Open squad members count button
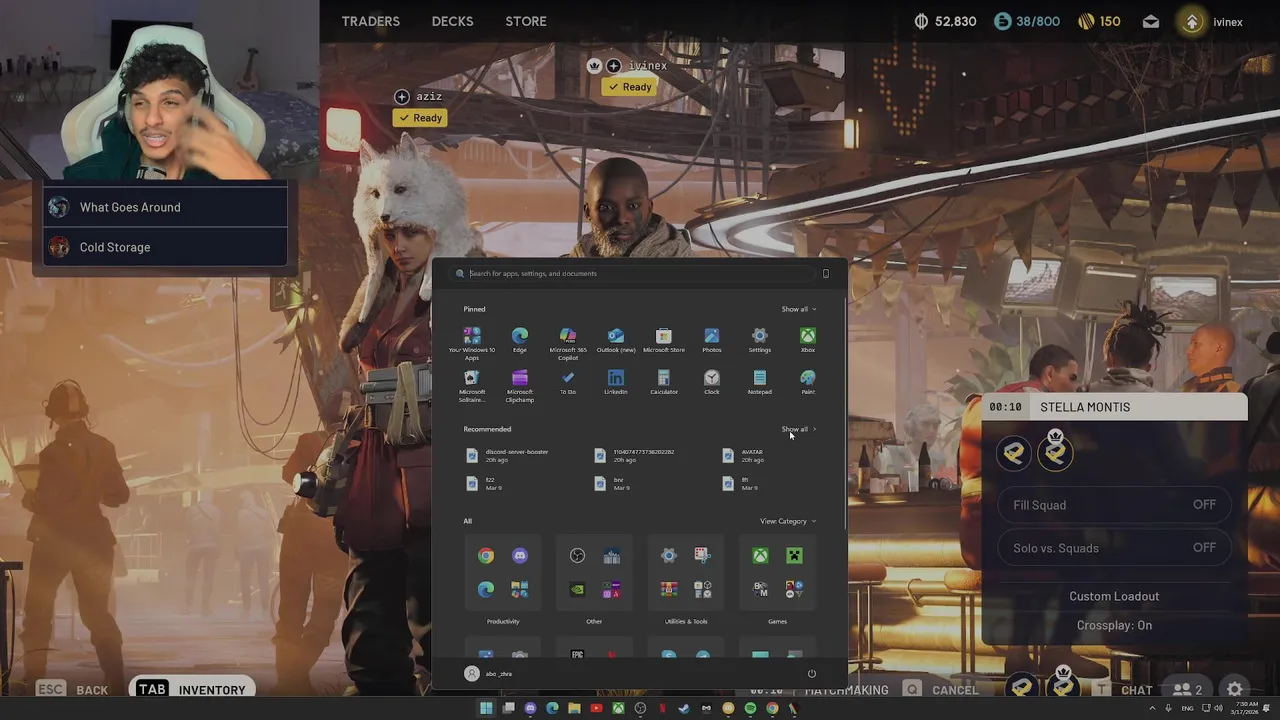 point(1187,690)
